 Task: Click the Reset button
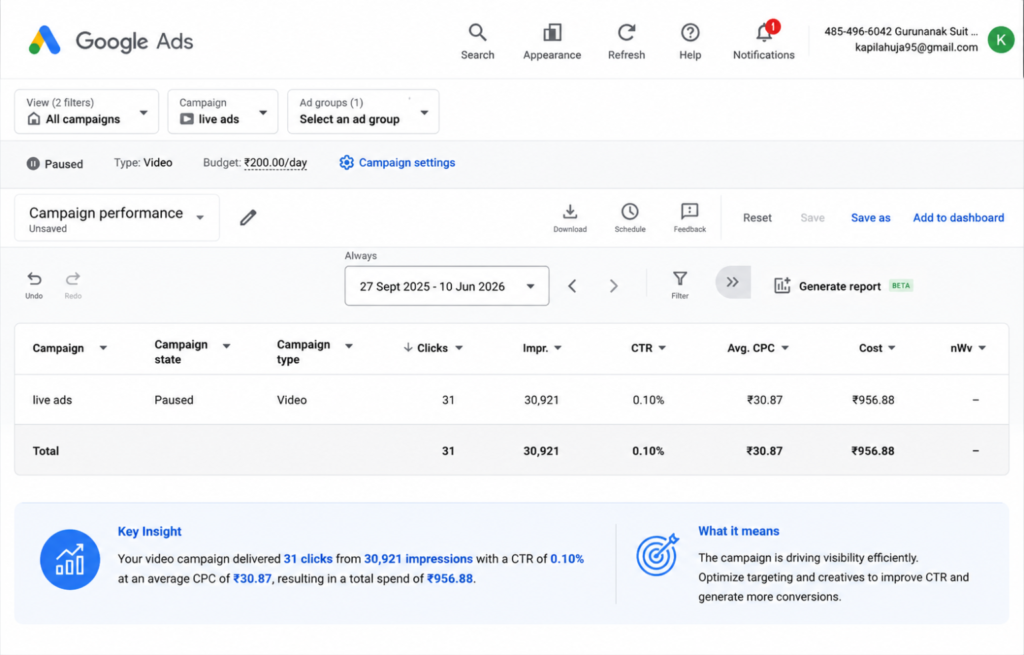pos(757,217)
